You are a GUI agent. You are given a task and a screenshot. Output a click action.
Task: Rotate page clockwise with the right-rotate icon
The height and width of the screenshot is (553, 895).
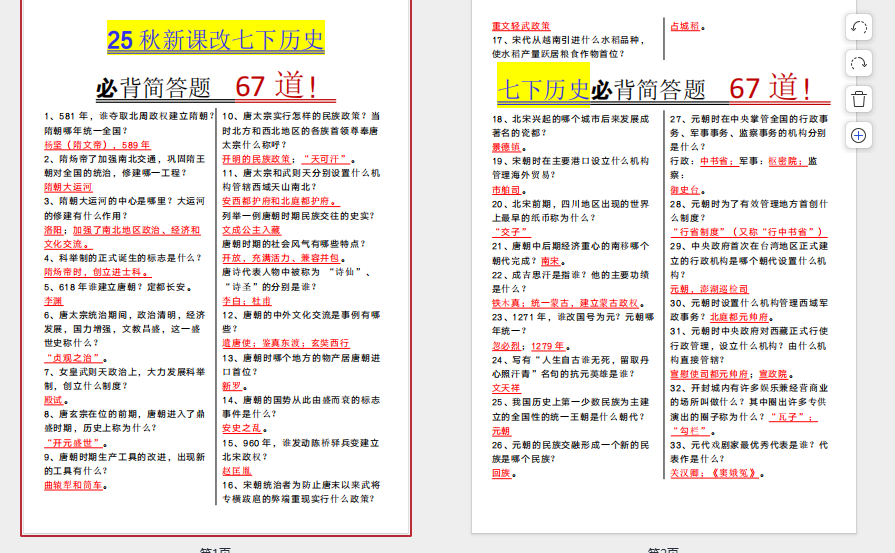(859, 63)
